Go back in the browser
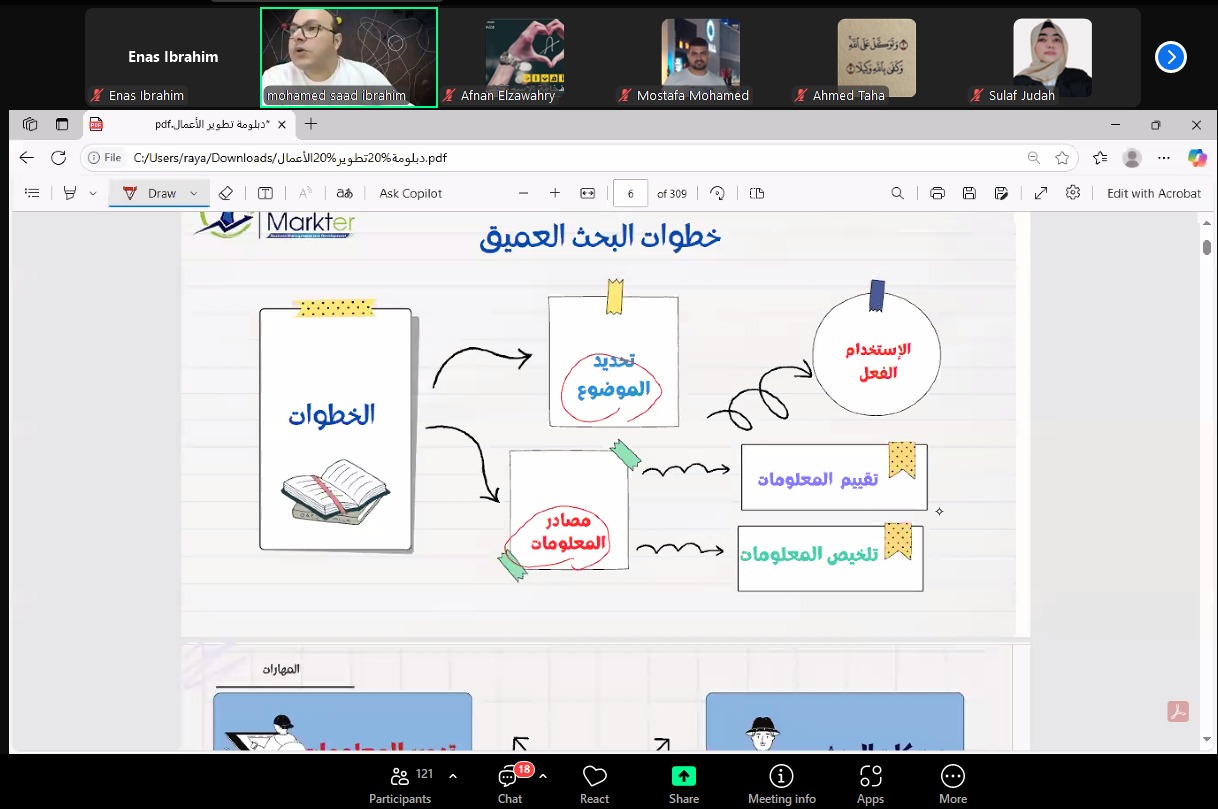 coord(27,158)
